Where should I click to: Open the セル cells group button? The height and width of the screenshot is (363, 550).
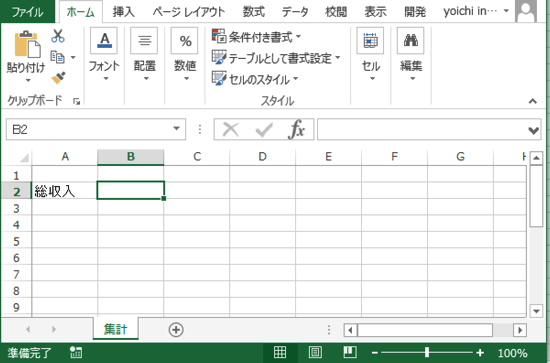(371, 55)
